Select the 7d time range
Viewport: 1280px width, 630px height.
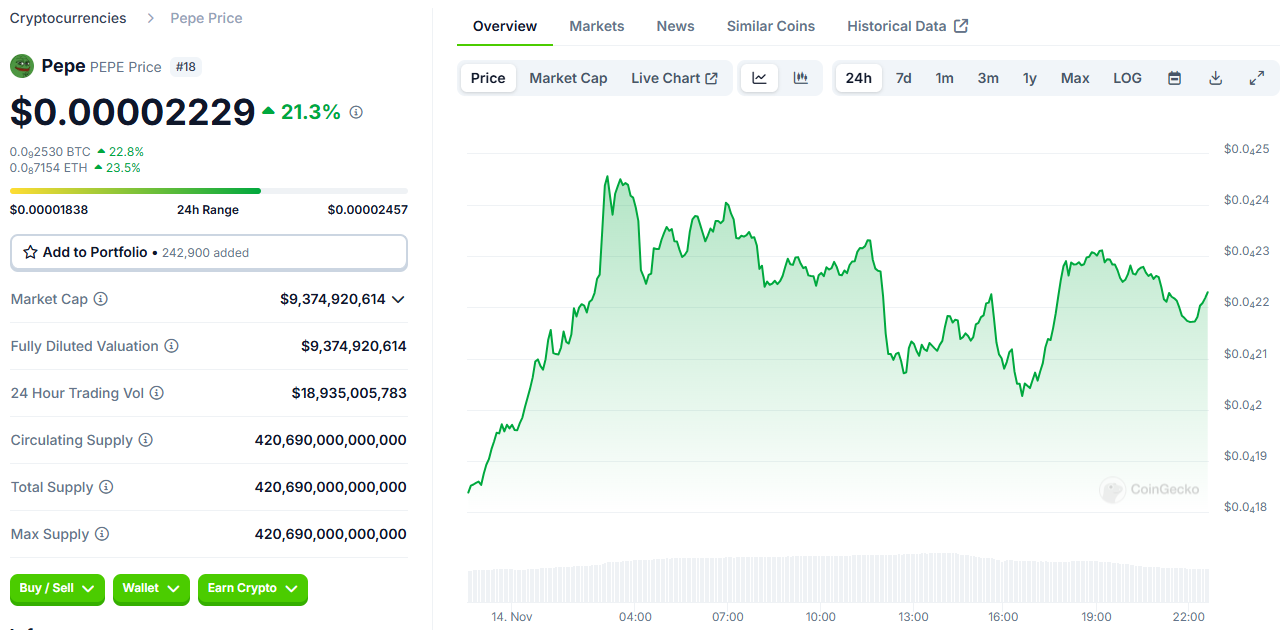point(903,78)
